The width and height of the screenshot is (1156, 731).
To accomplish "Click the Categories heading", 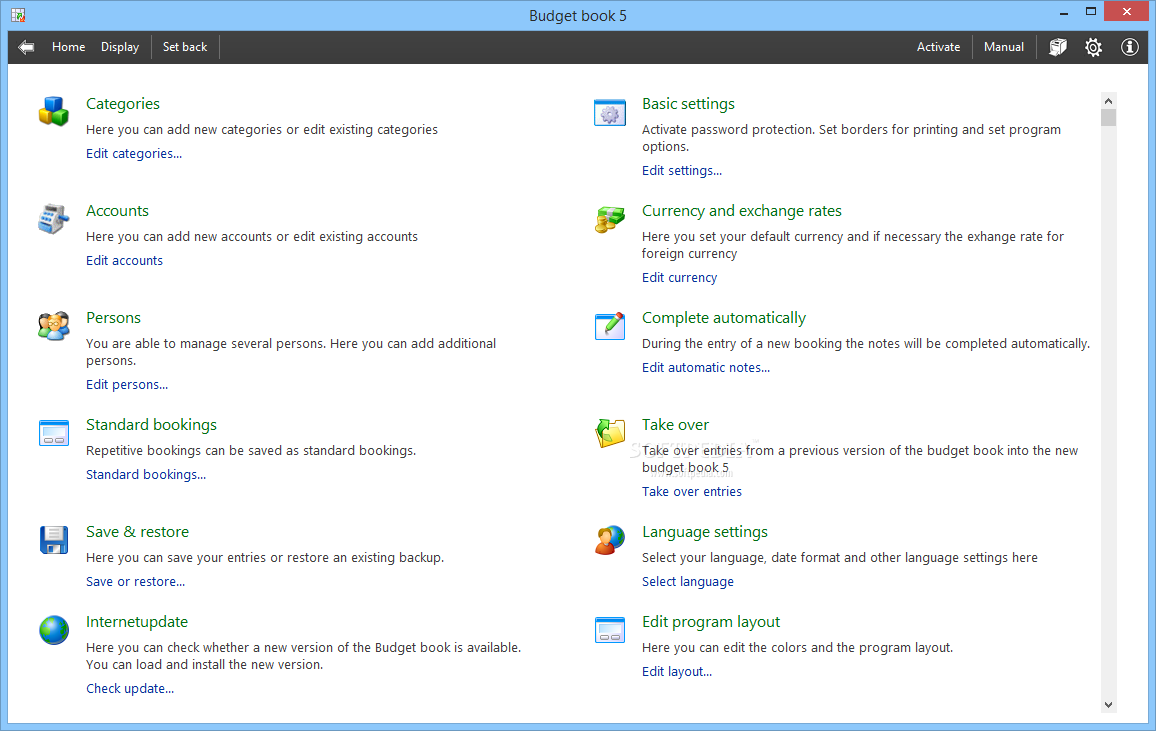I will tap(122, 104).
